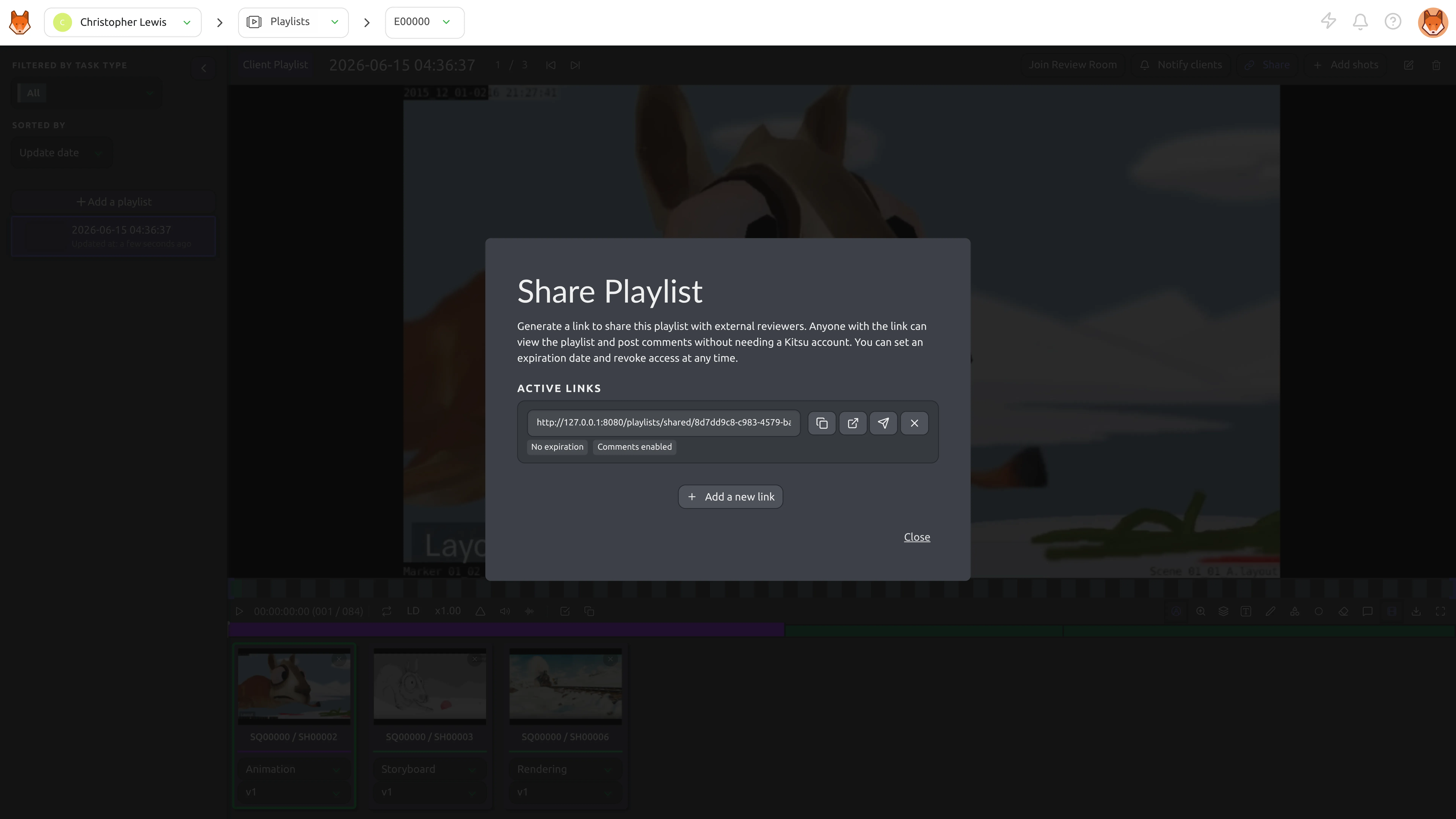Enter fullscreen mode icon

(1440, 612)
